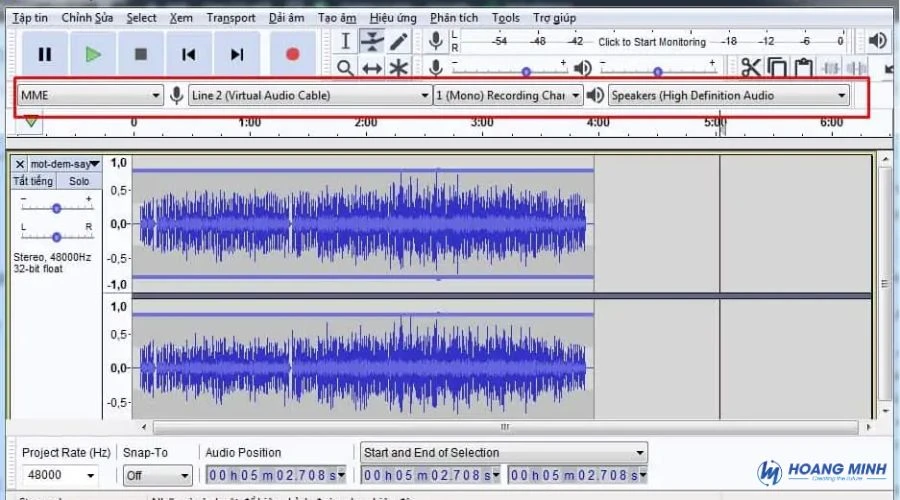The width and height of the screenshot is (900, 500).
Task: Open the mot-dem-say track name dropdown menu
Action: [65, 164]
